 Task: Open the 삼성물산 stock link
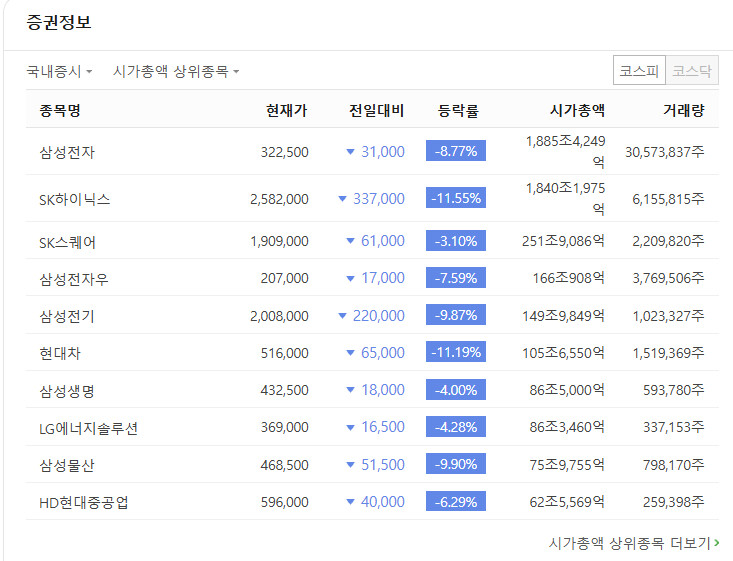tap(67, 465)
